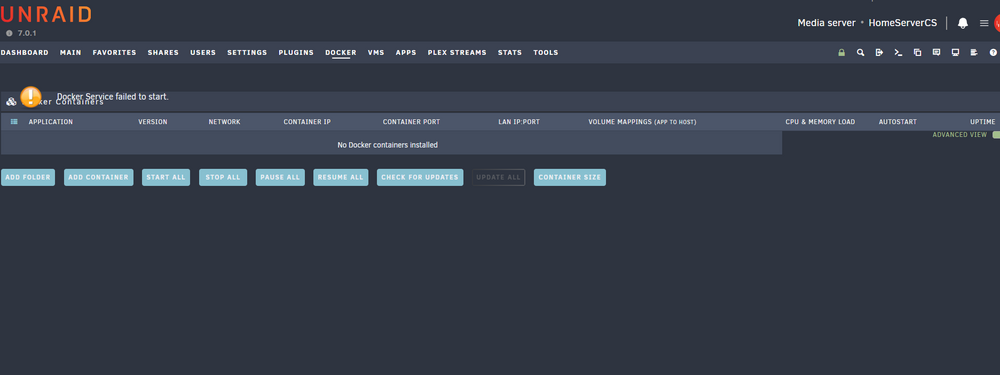Click the Add Container button
Viewport: 1000px width, 375px height.
(x=99, y=177)
